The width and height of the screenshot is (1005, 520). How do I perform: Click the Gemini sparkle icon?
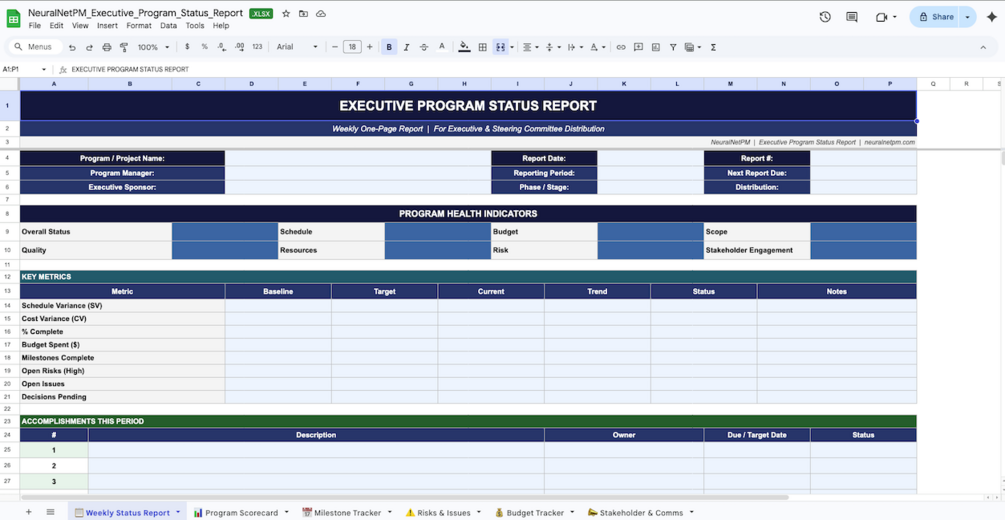[x=992, y=17]
